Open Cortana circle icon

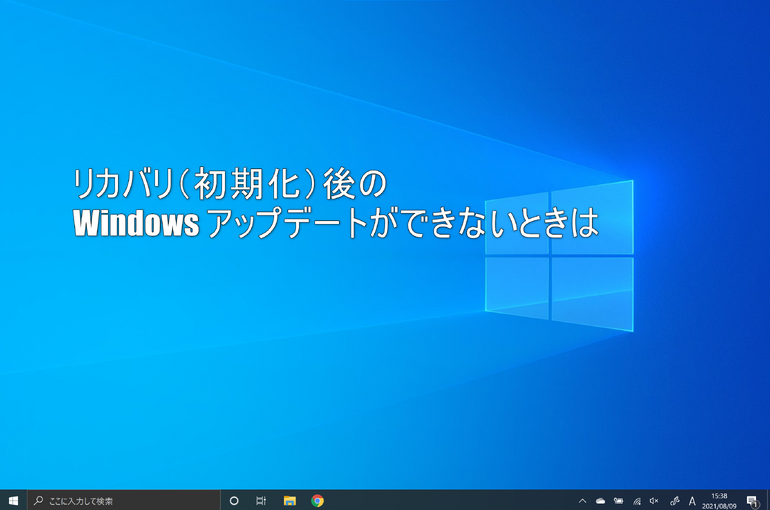234,501
